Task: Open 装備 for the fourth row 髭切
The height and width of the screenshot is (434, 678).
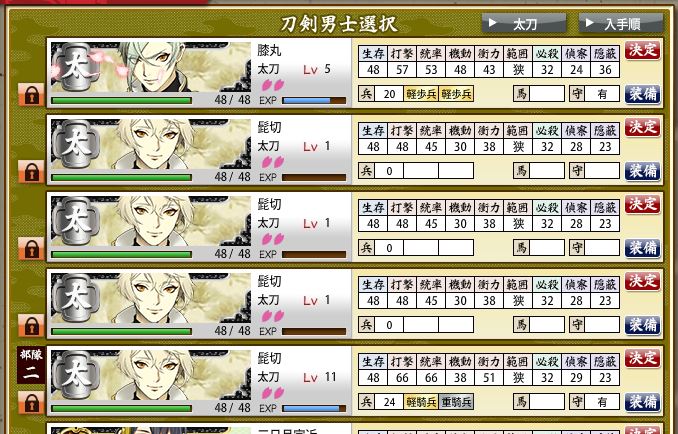Action: click(643, 325)
